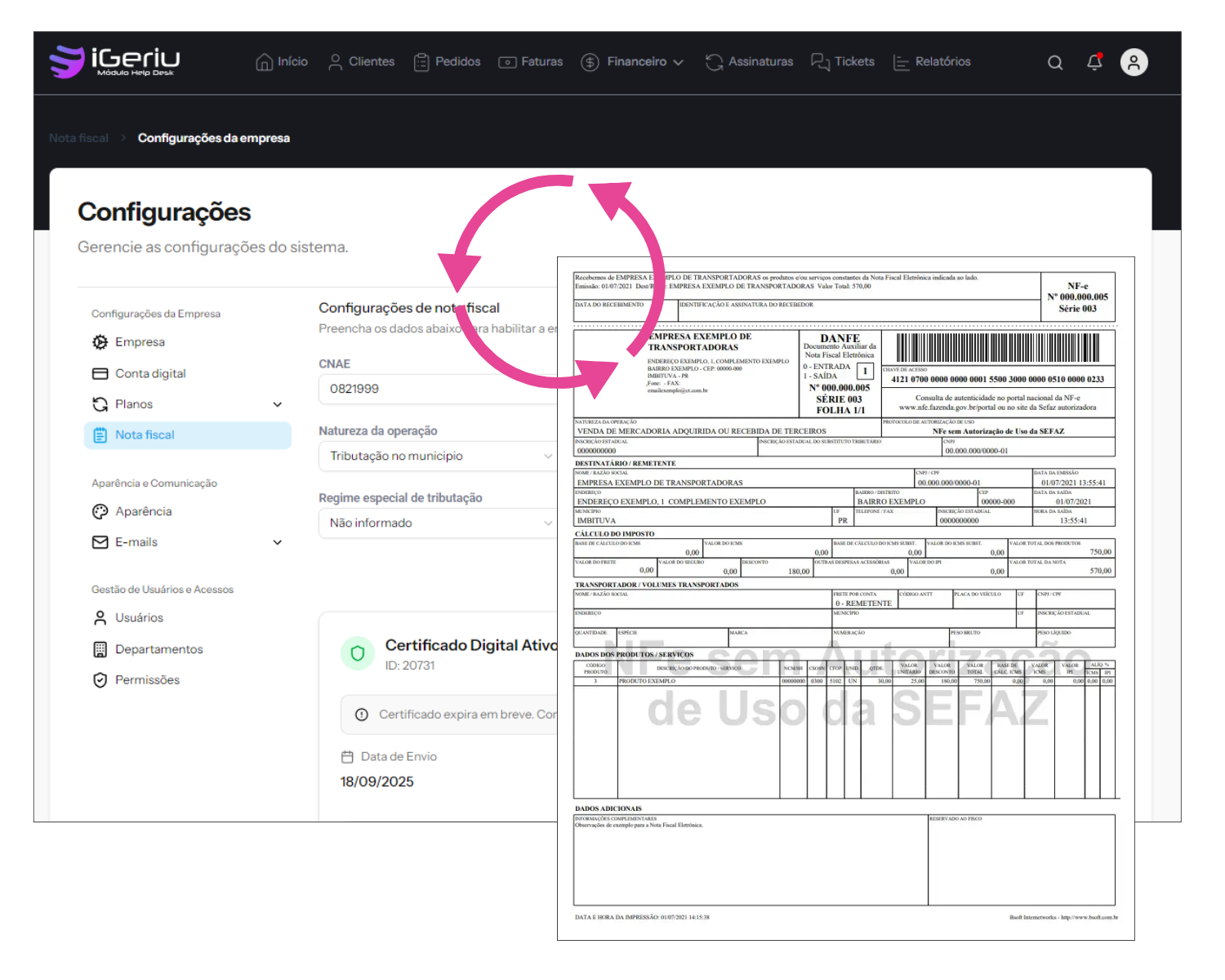Click the Conta digital card icon
1225x980 pixels.
coord(100,373)
